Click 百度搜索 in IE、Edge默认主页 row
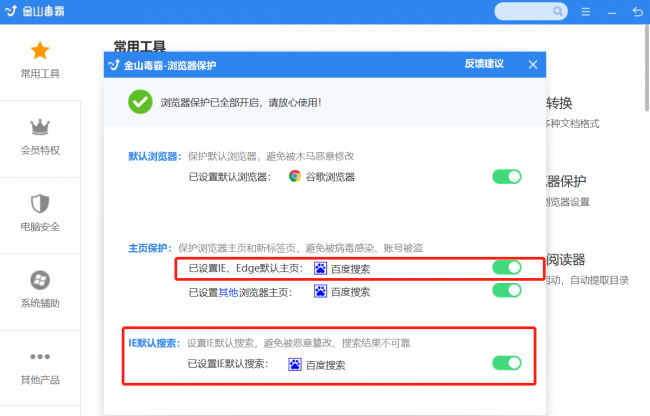 350,269
